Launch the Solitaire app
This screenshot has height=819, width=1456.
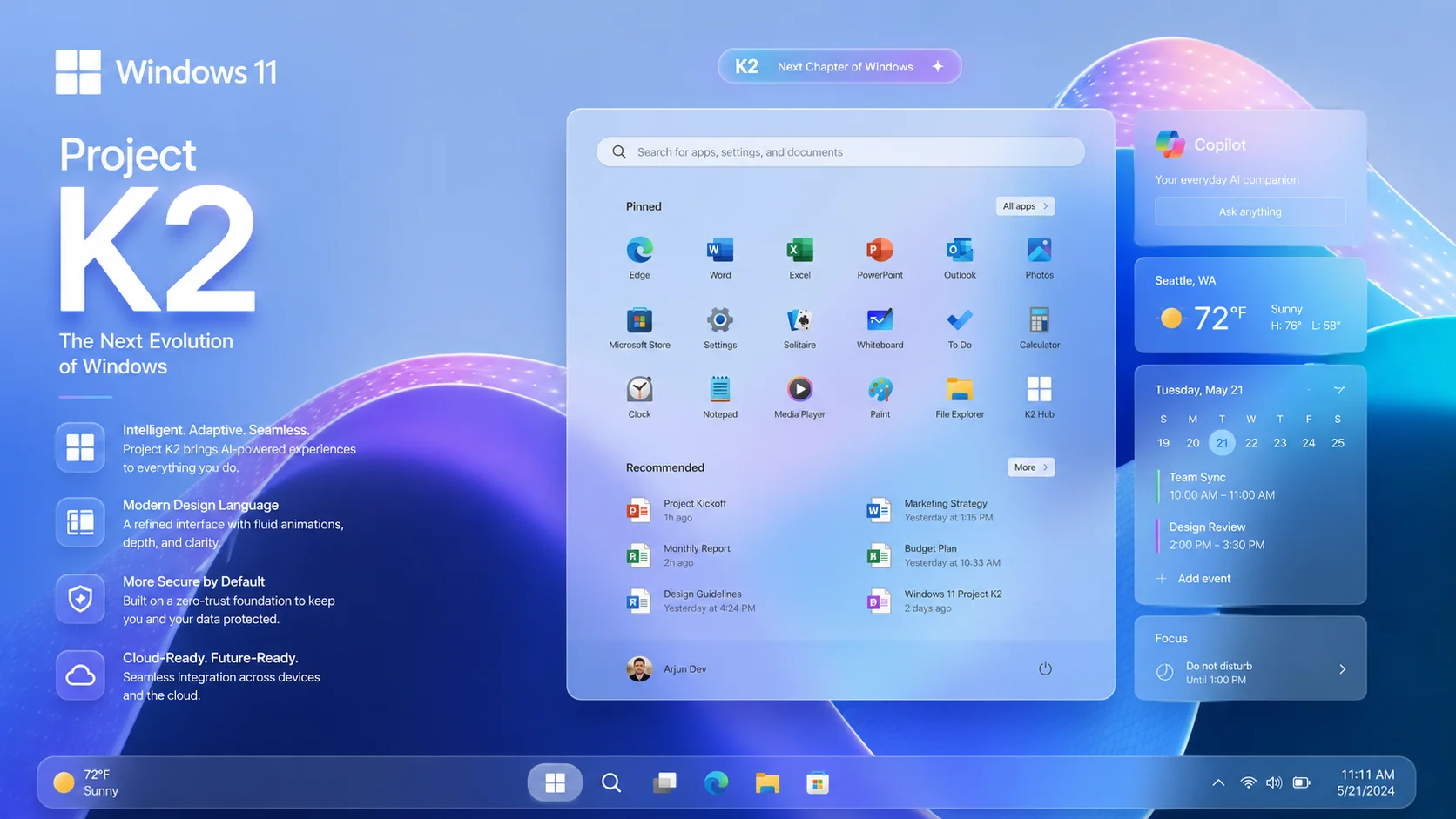(x=799, y=327)
